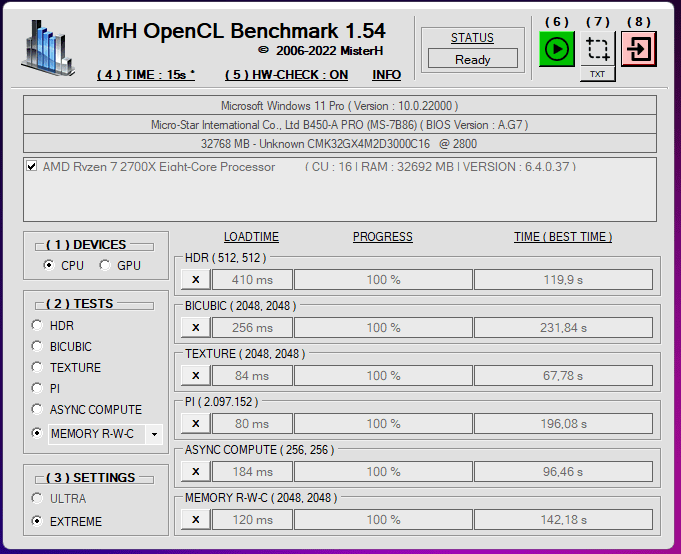Viewport: 681px width, 554px height.
Task: Click the Microsoft Windows 11 Pro row
Action: tap(340, 106)
